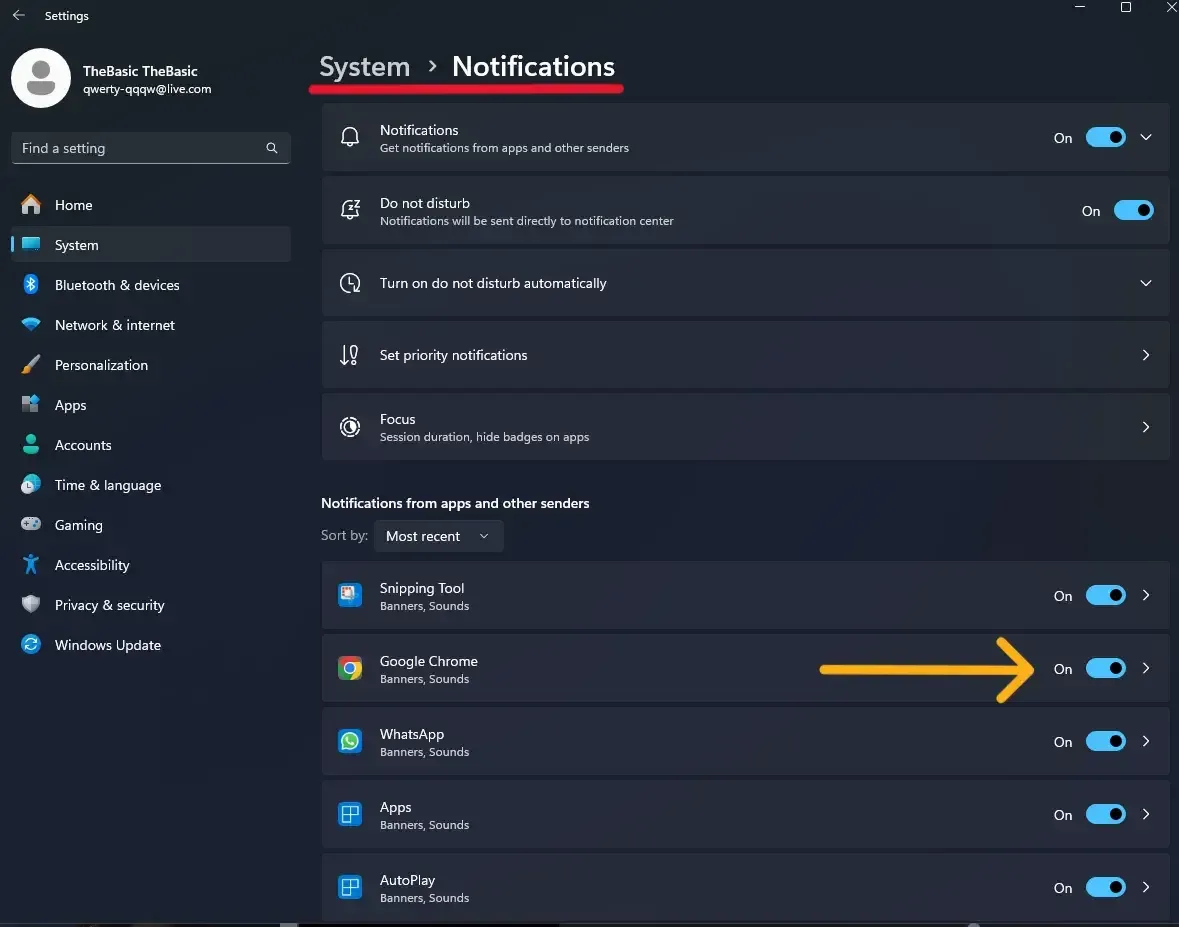Switch off WhatsApp notifications toggle
Image resolution: width=1179 pixels, height=927 pixels.
click(x=1105, y=742)
